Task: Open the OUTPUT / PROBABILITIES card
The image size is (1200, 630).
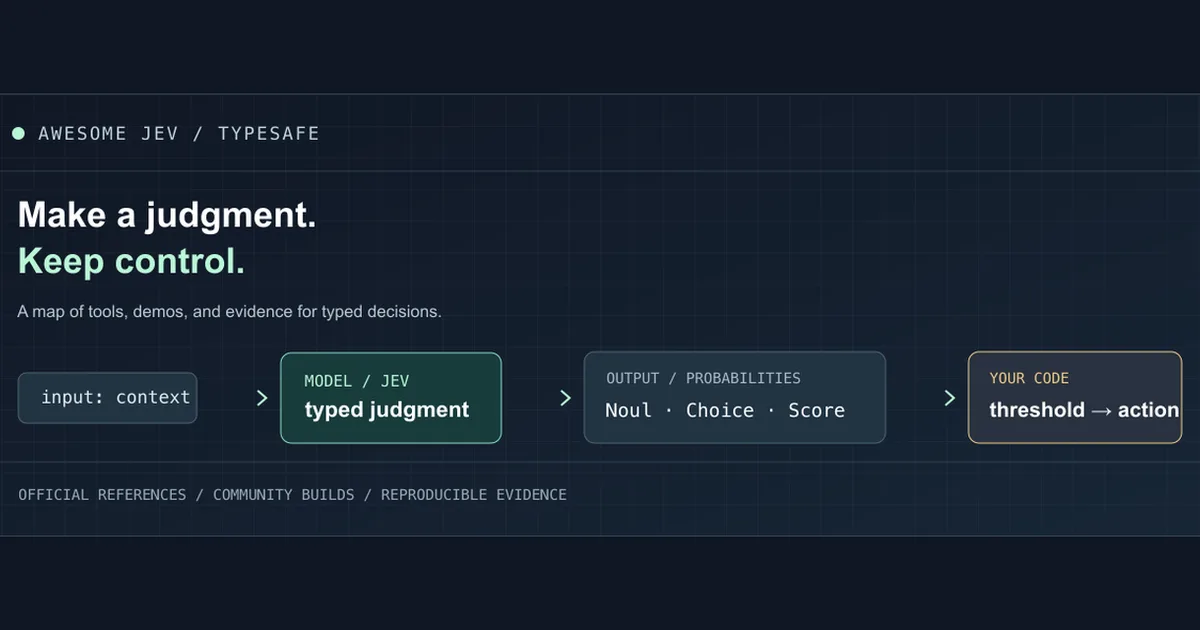Action: click(x=735, y=398)
